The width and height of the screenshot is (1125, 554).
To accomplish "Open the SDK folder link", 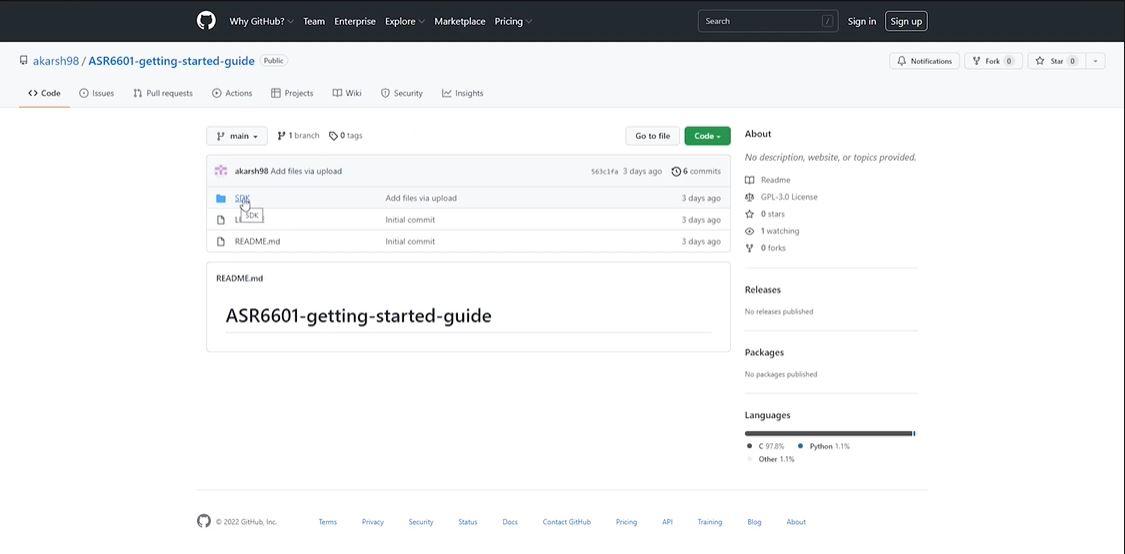I will pos(242,198).
